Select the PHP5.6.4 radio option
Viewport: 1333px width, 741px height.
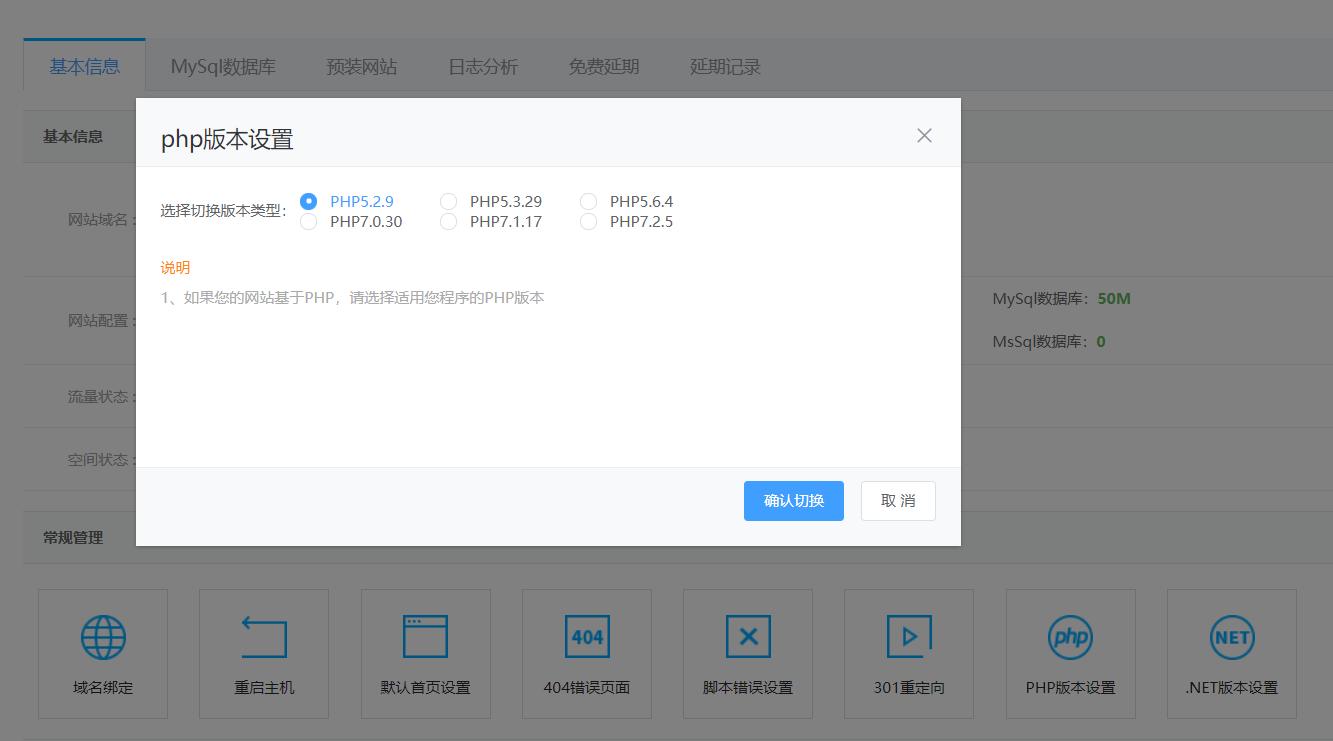pos(588,201)
